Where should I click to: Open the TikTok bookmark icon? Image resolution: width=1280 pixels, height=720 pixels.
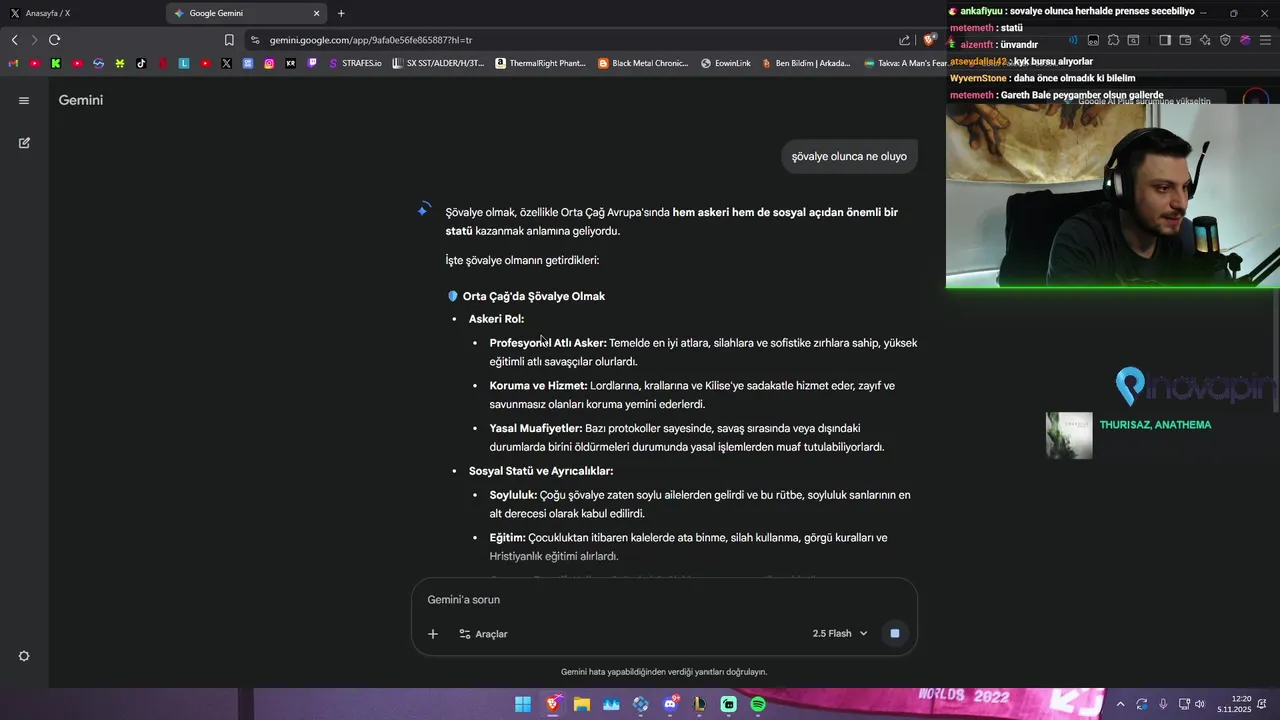[x=141, y=63]
